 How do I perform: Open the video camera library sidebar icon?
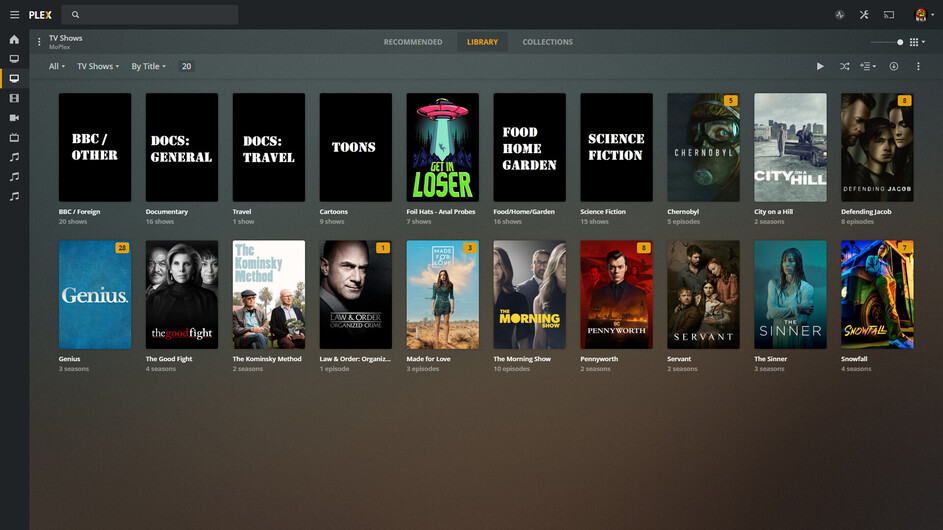14,118
